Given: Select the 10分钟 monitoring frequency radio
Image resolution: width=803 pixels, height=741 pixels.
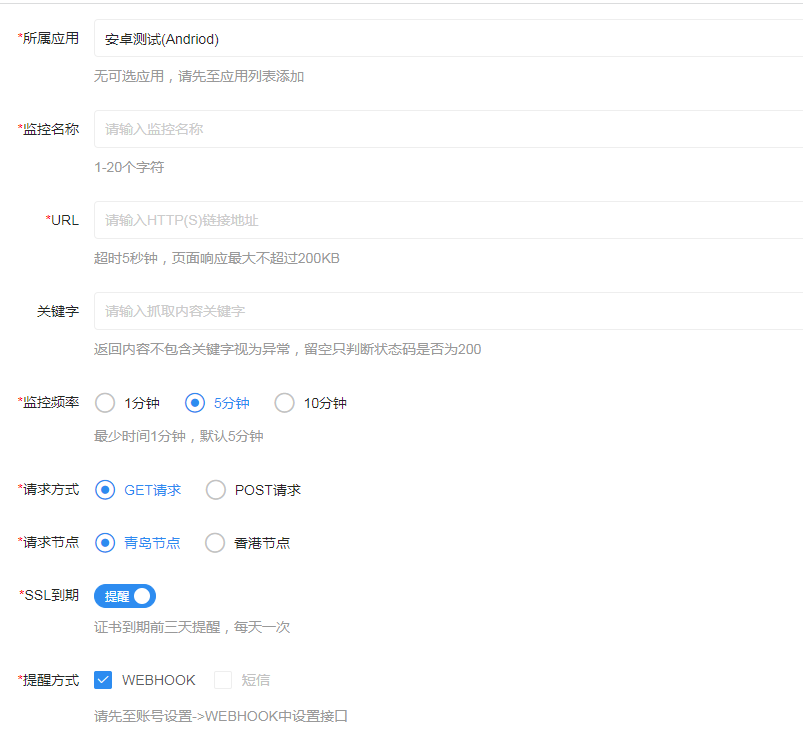Looking at the screenshot, I should coord(284,403).
